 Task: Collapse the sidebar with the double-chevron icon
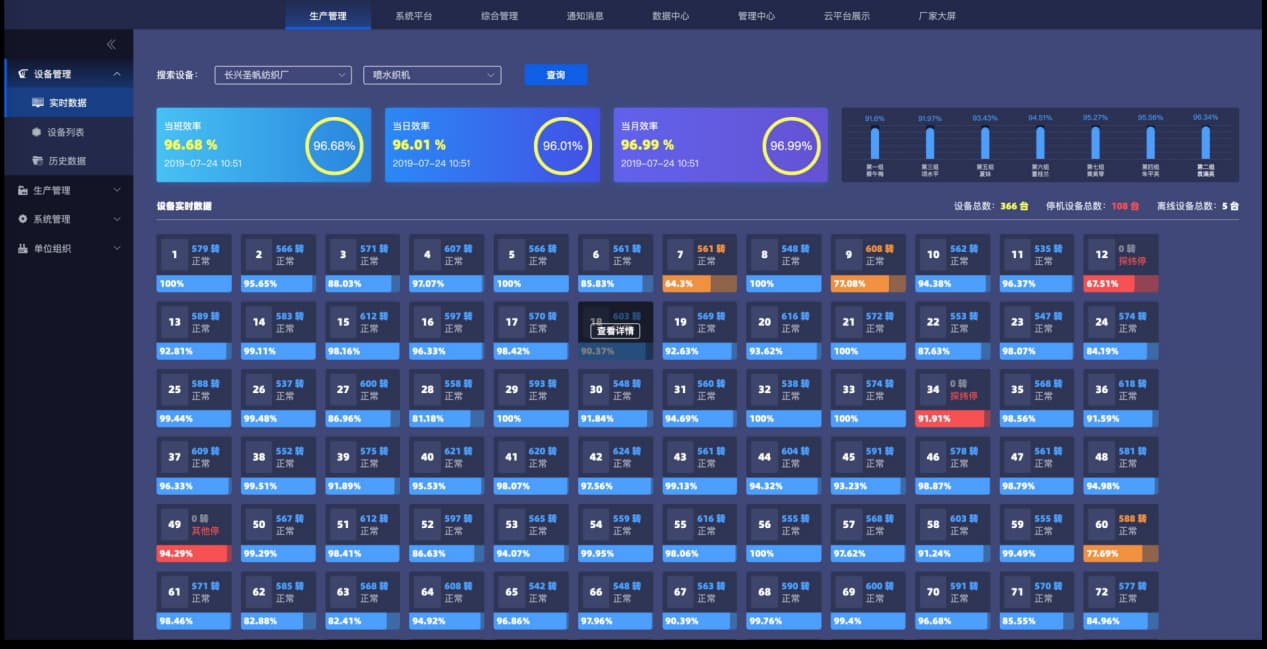coord(111,44)
